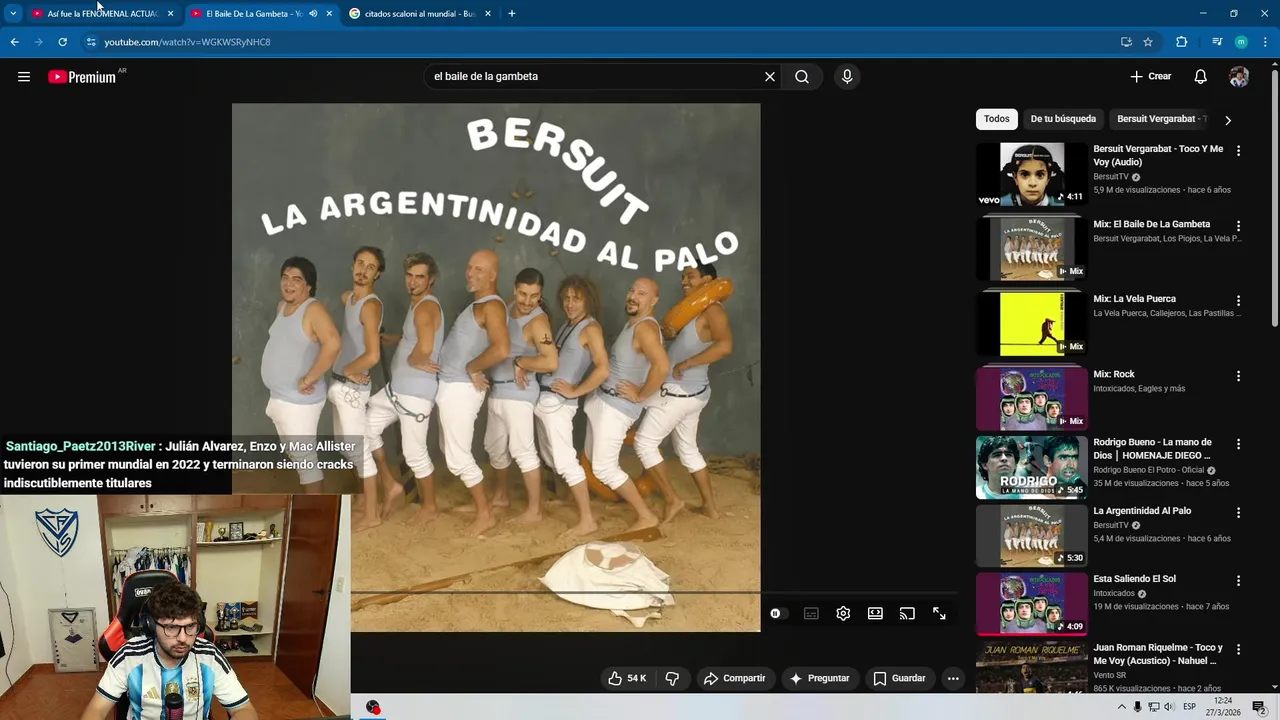Open the Rodrigo La mano de Dios thumbnail
The width and height of the screenshot is (1280, 720).
coord(1031,467)
